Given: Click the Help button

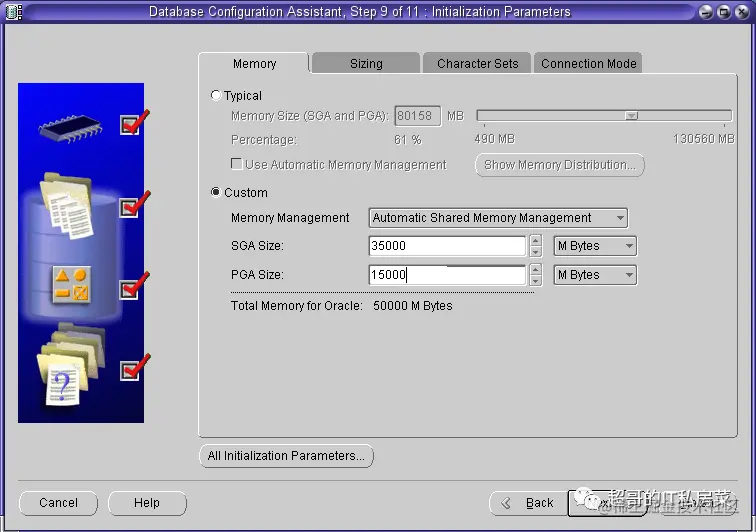Looking at the screenshot, I should (x=147, y=503).
